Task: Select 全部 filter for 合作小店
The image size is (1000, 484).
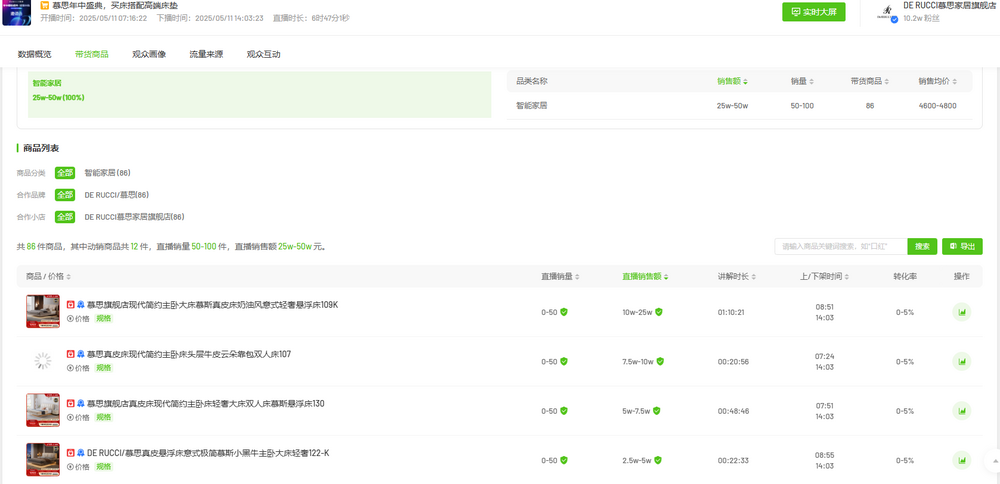Action: pyautogui.click(x=64, y=217)
